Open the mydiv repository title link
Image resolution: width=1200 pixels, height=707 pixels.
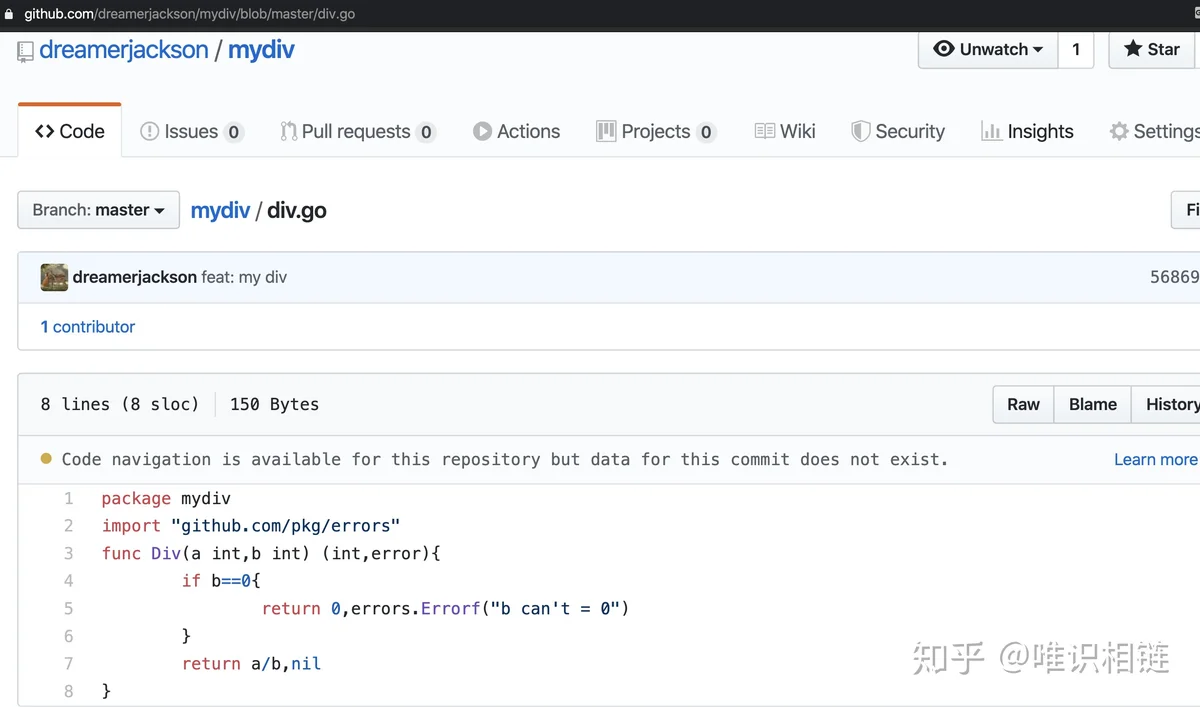click(x=261, y=50)
